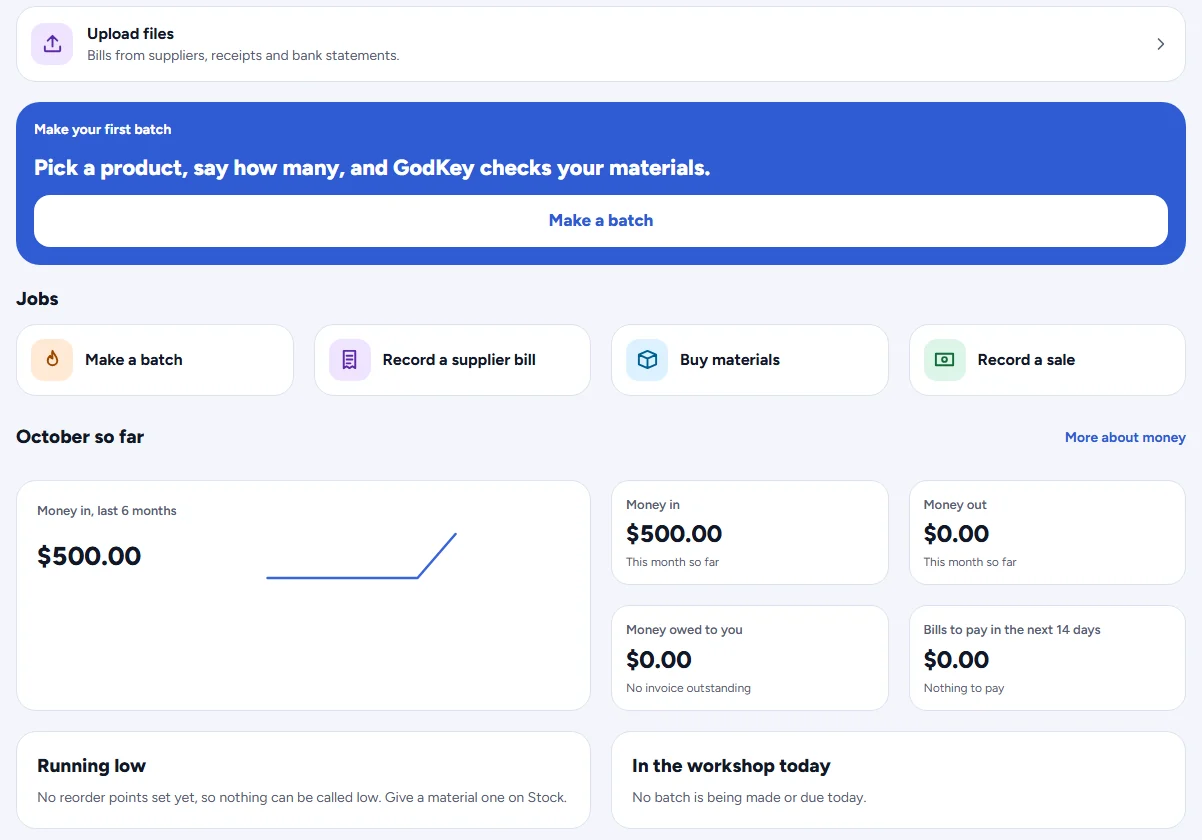Click the 'Pick a product' banner headline
This screenshot has height=840, width=1202.
click(372, 168)
